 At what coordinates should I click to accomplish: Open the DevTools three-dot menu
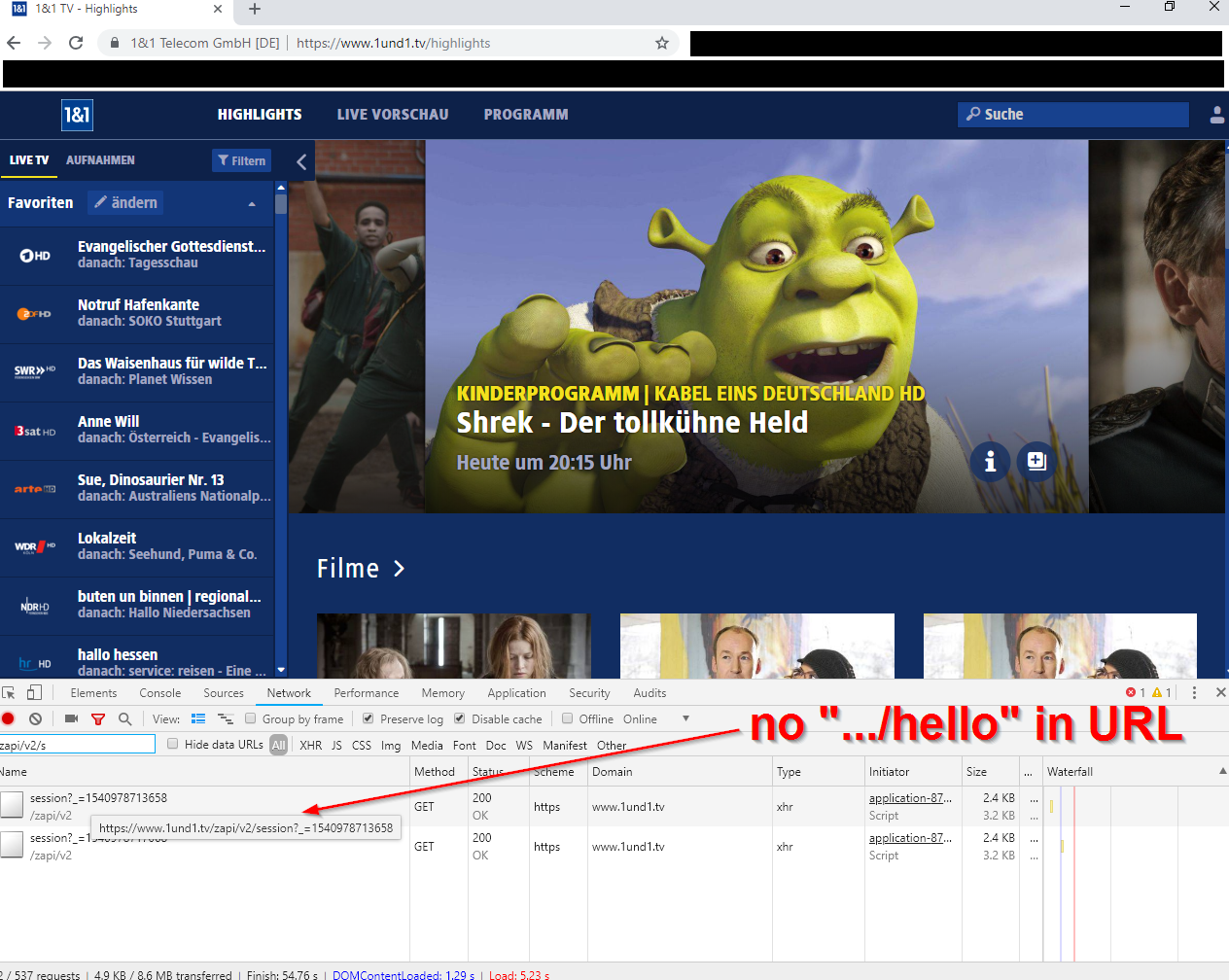click(x=1194, y=693)
